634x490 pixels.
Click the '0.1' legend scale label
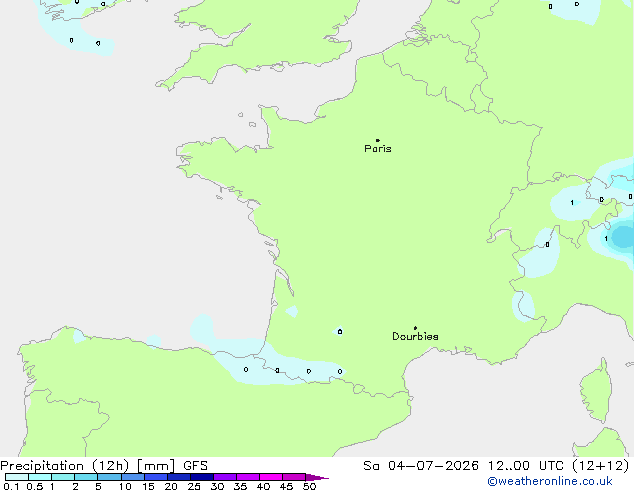(9, 486)
